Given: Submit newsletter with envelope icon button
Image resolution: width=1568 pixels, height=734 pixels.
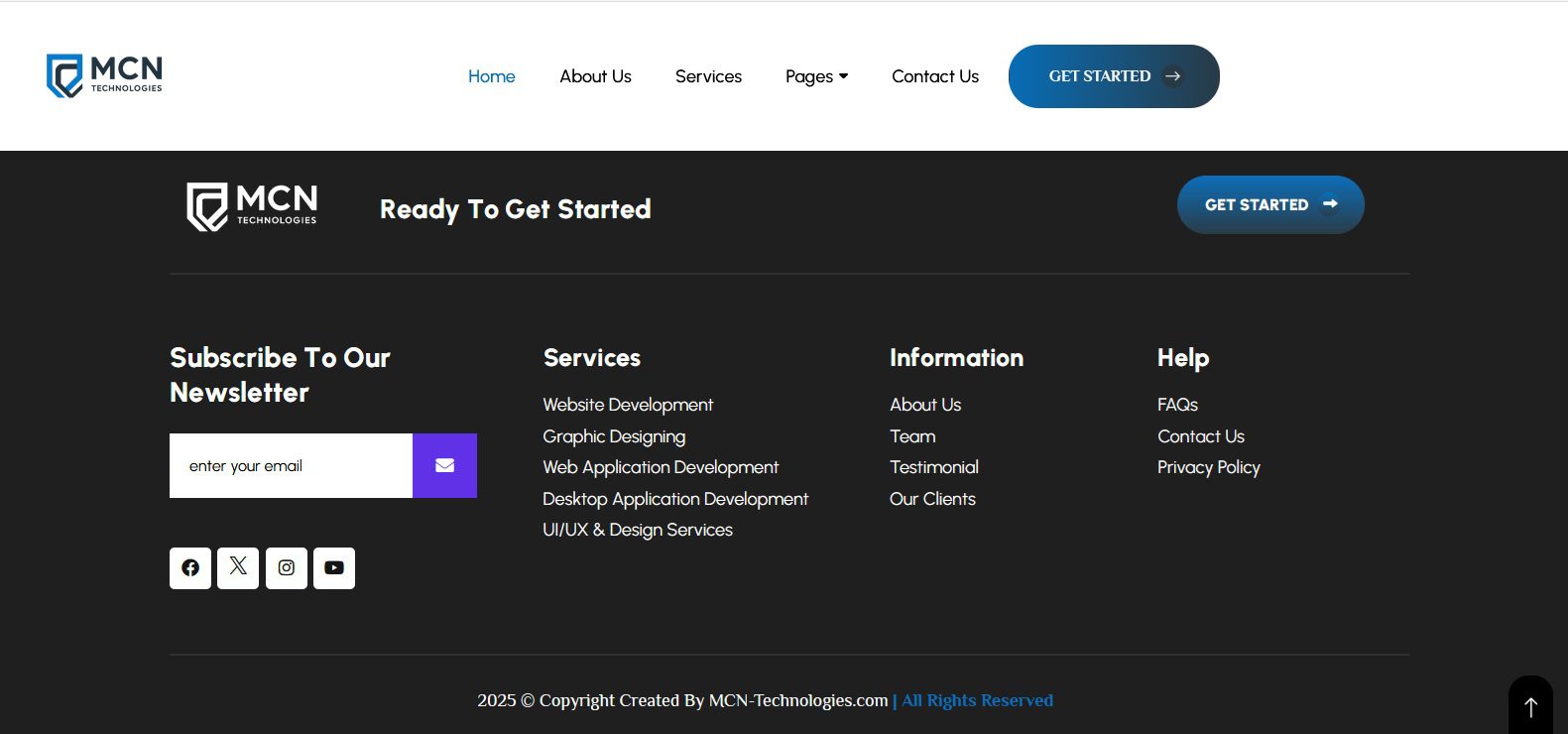Looking at the screenshot, I should click(x=444, y=465).
